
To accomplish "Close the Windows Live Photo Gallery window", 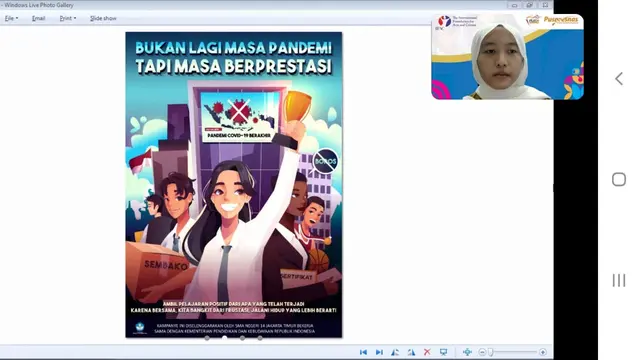I will 545,5.
